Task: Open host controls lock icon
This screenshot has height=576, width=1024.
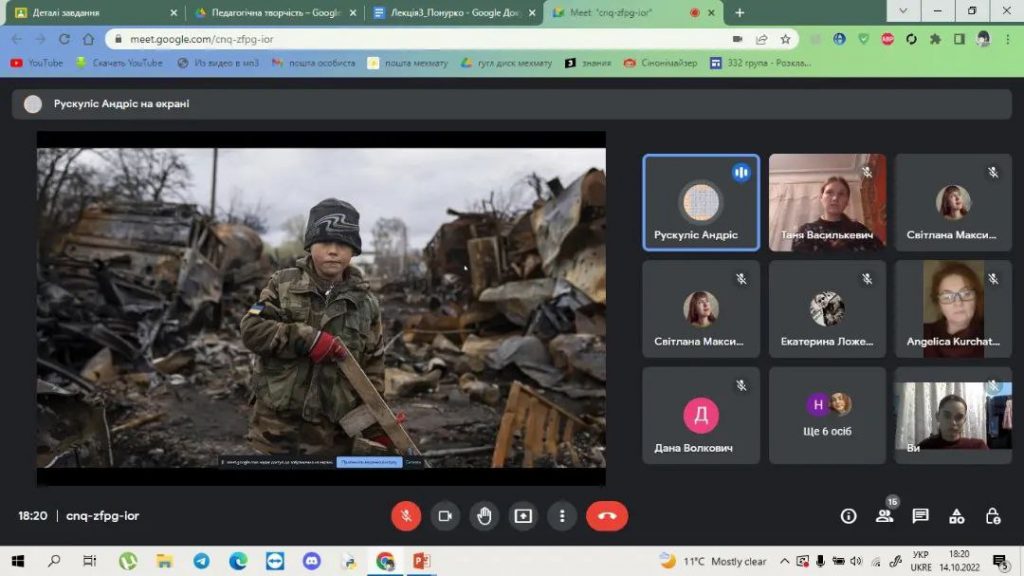Action: pyautogui.click(x=992, y=516)
